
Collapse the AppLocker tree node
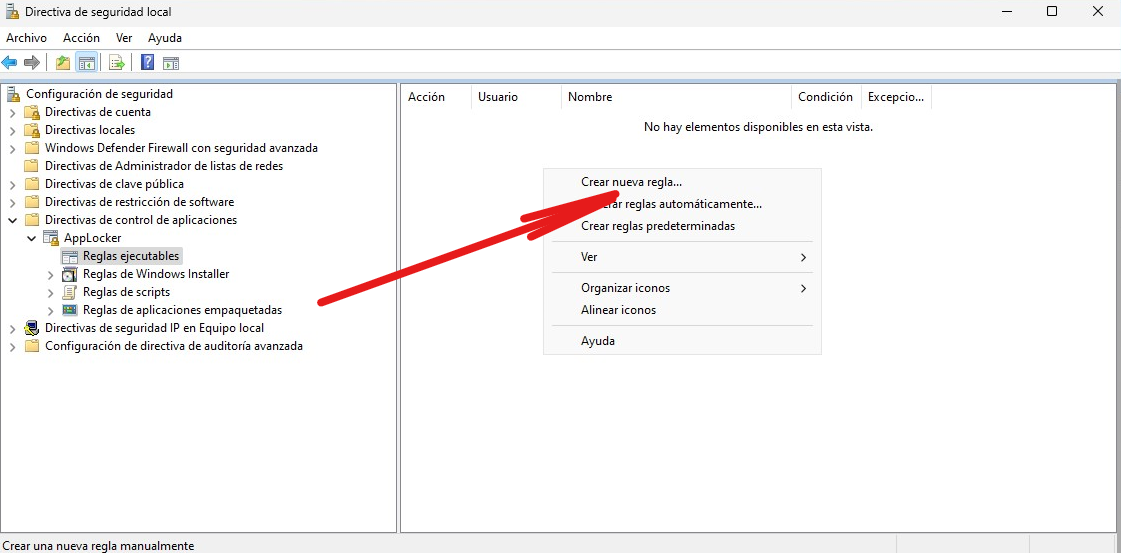click(32, 238)
